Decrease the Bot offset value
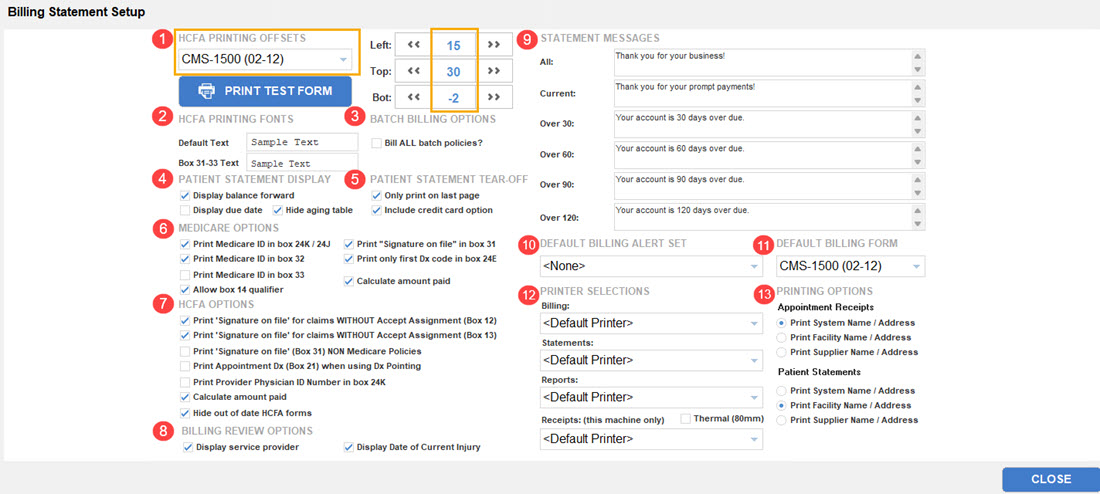The width and height of the screenshot is (1100, 494). pyautogui.click(x=413, y=98)
